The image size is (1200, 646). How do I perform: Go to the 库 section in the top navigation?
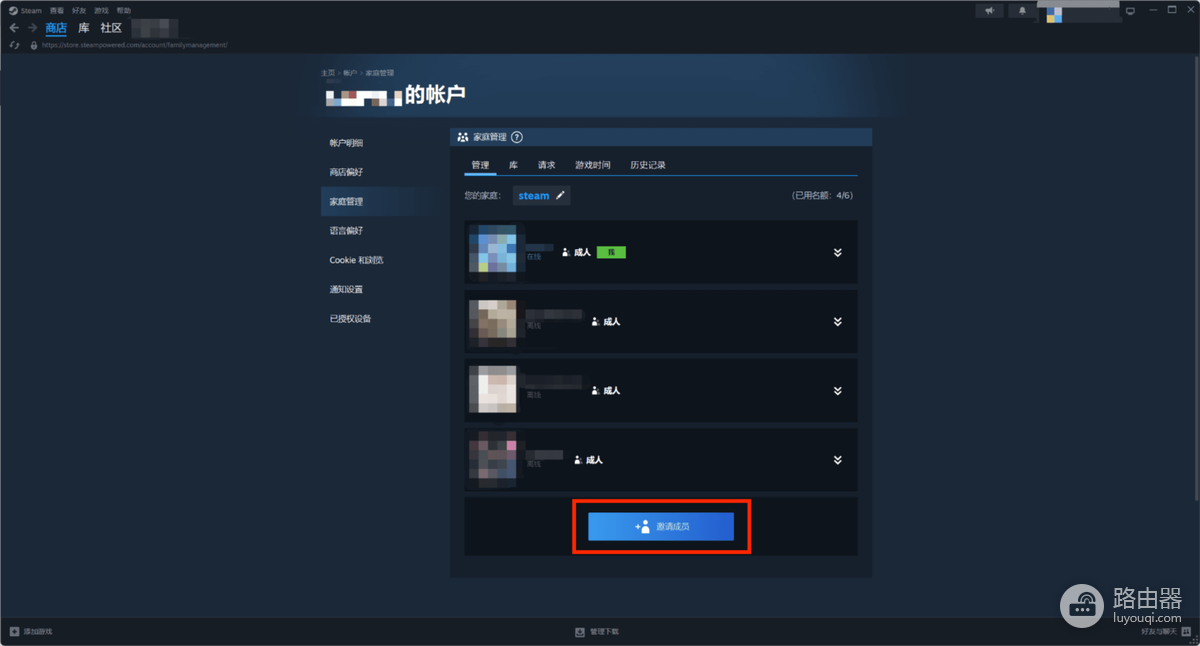tap(84, 28)
